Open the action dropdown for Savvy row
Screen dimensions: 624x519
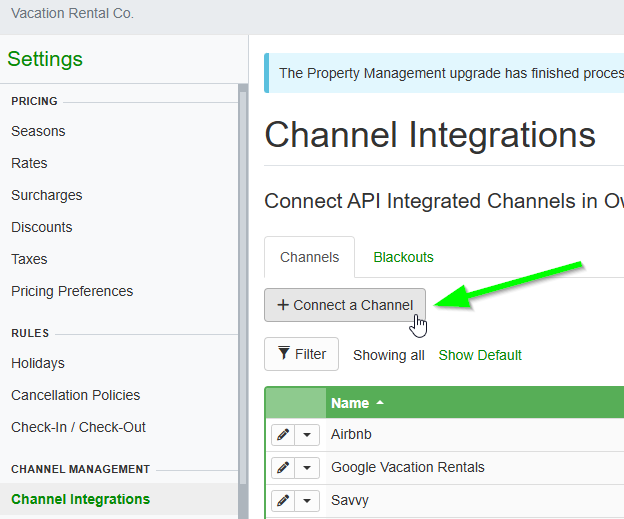(307, 499)
